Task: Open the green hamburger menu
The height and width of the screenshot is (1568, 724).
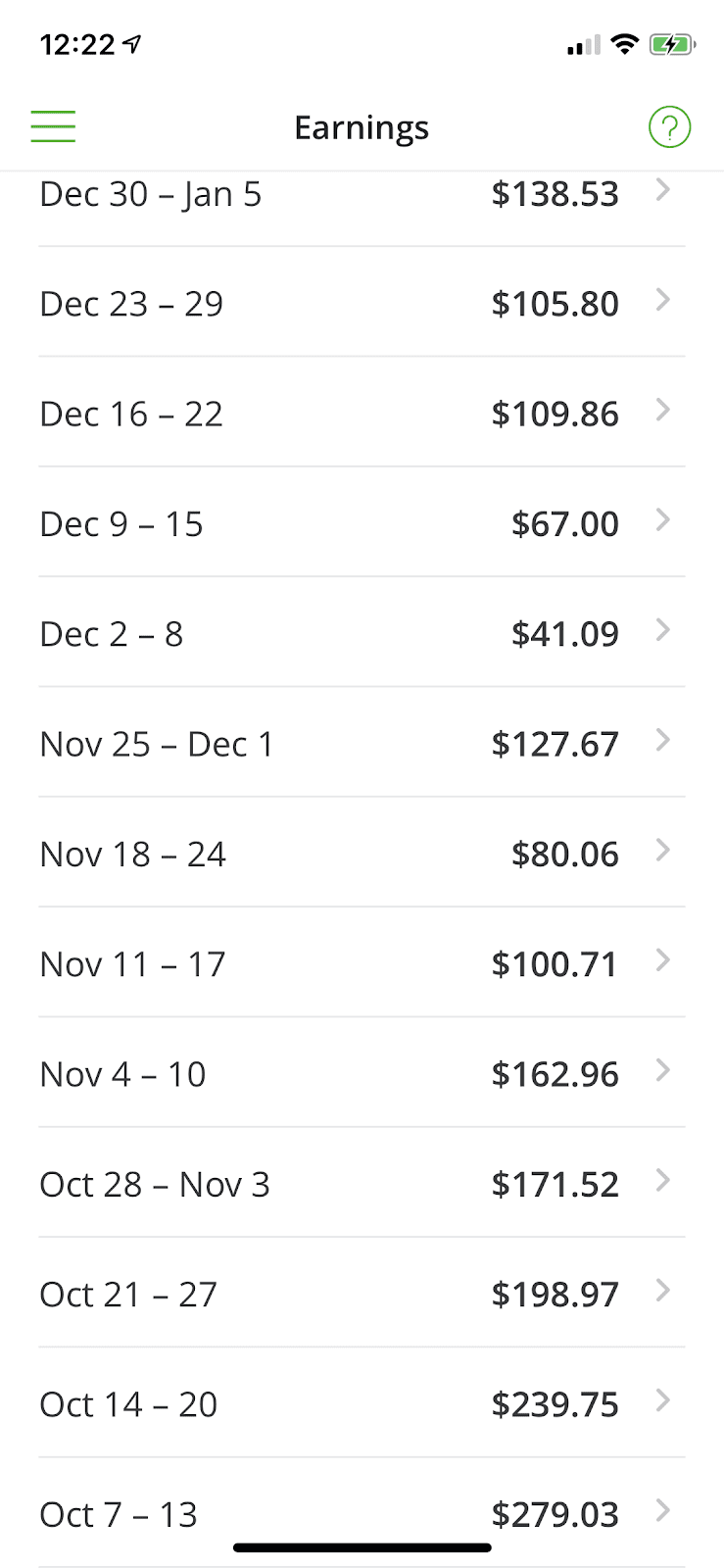Action: [x=53, y=126]
